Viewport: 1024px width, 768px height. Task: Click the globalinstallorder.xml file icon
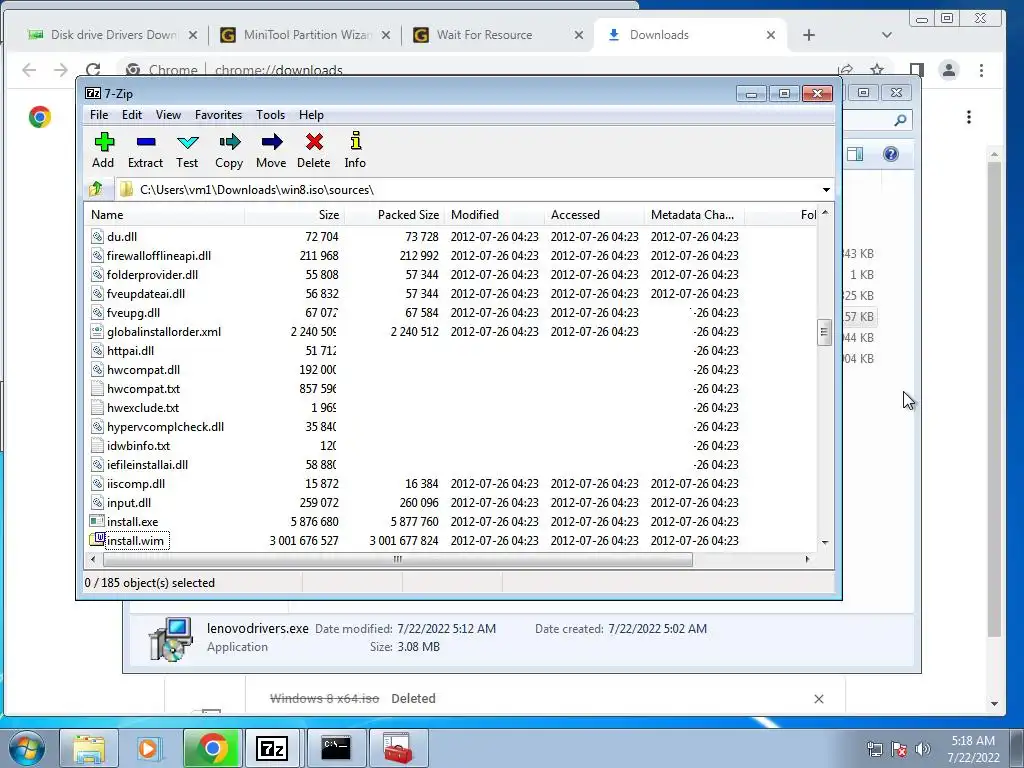[x=97, y=331]
